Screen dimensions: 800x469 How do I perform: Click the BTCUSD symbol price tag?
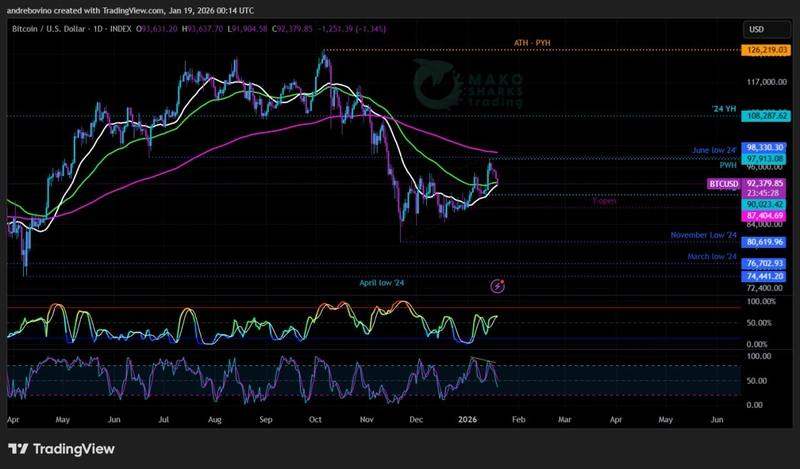723,184
